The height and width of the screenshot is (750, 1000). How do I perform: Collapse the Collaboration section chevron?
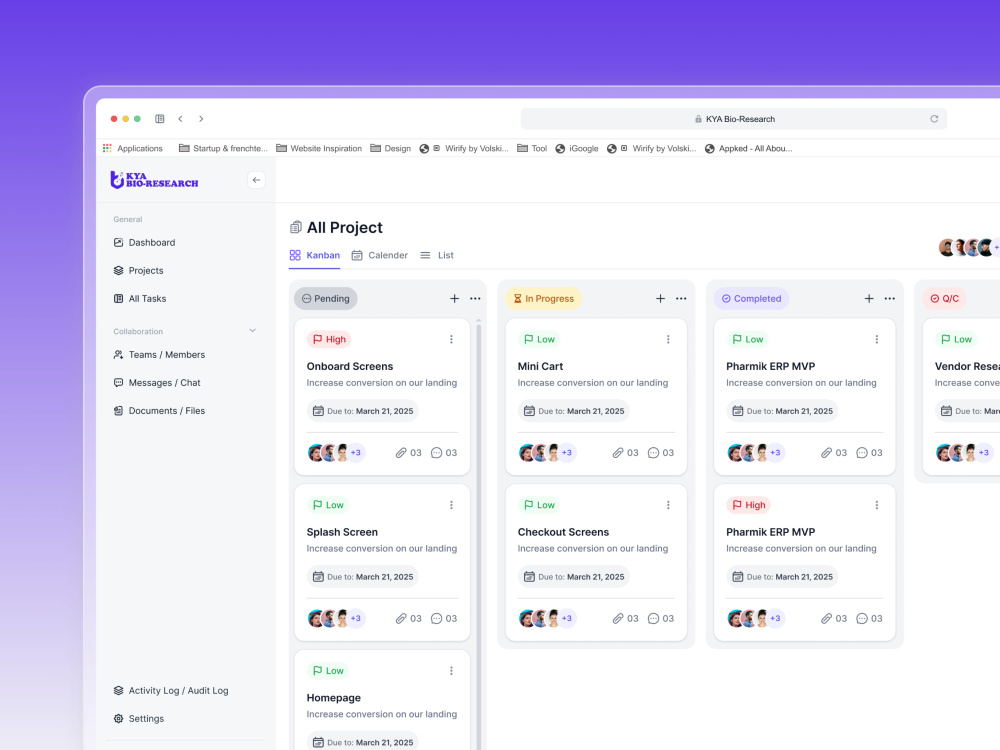click(x=253, y=330)
